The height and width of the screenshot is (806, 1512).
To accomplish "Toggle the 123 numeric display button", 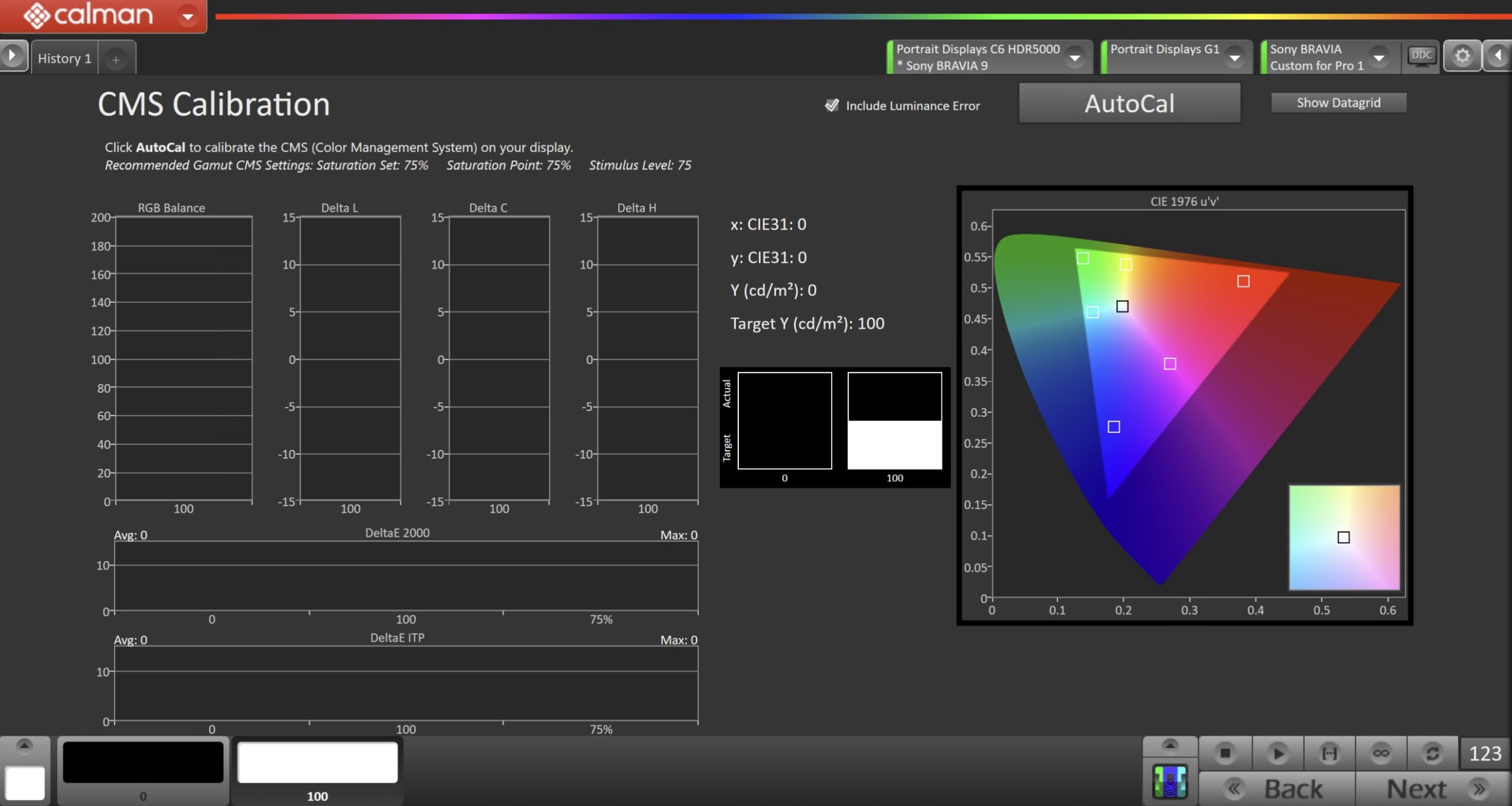I will [1485, 753].
